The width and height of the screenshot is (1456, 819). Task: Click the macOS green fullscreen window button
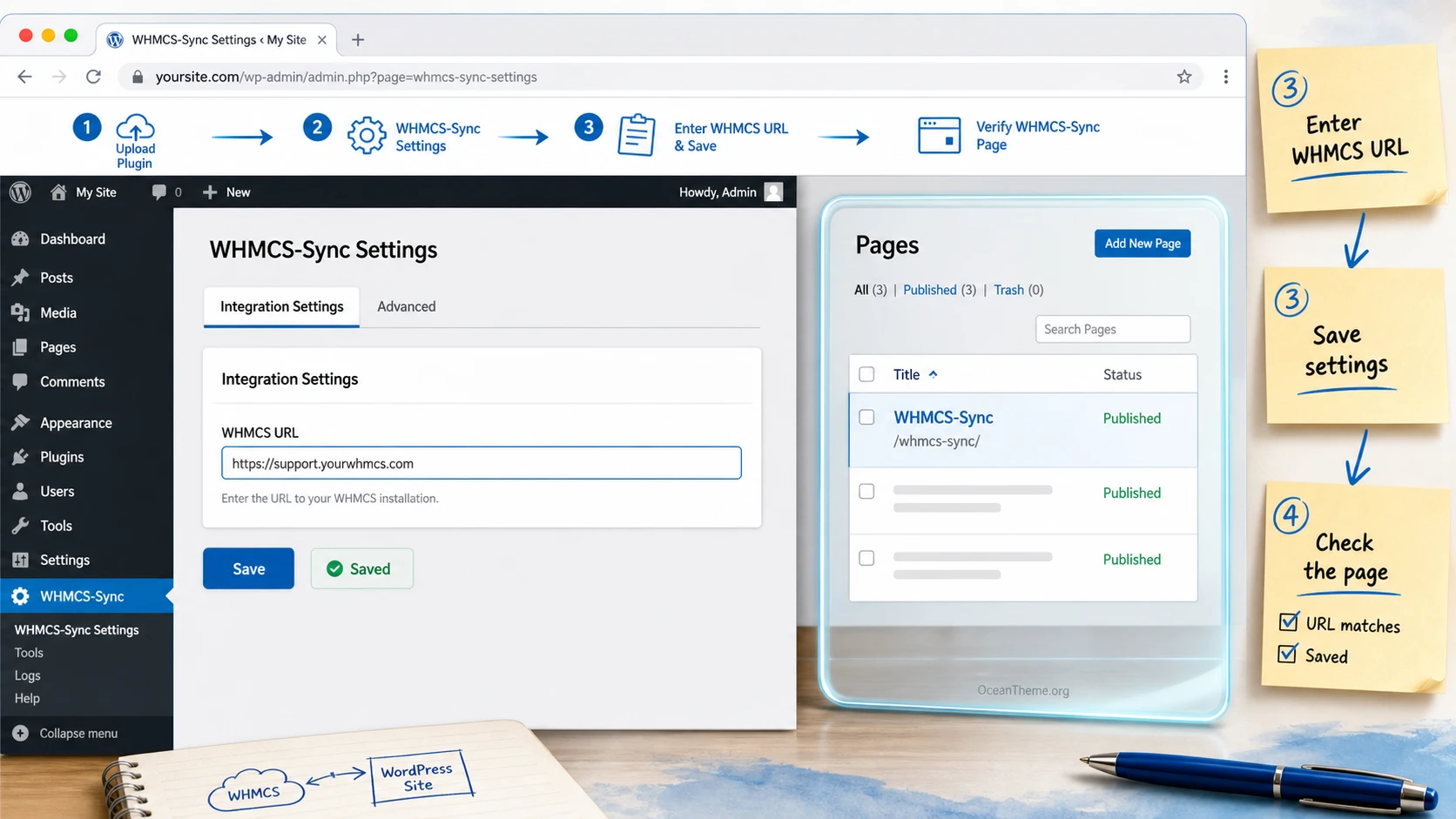pyautogui.click(x=71, y=36)
